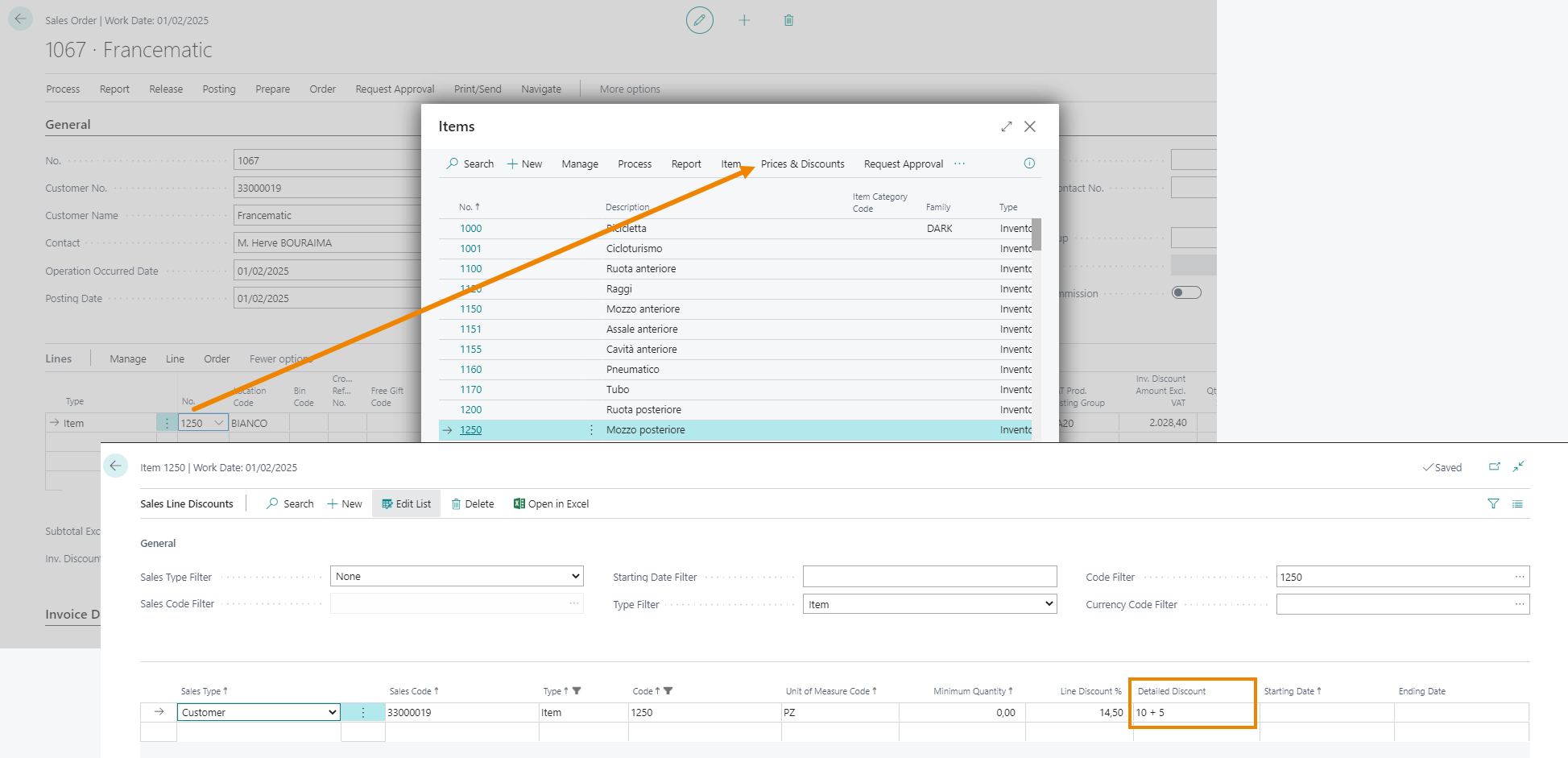The image size is (1568, 758).
Task: Click the info icon in Items dialog
Action: (1029, 164)
